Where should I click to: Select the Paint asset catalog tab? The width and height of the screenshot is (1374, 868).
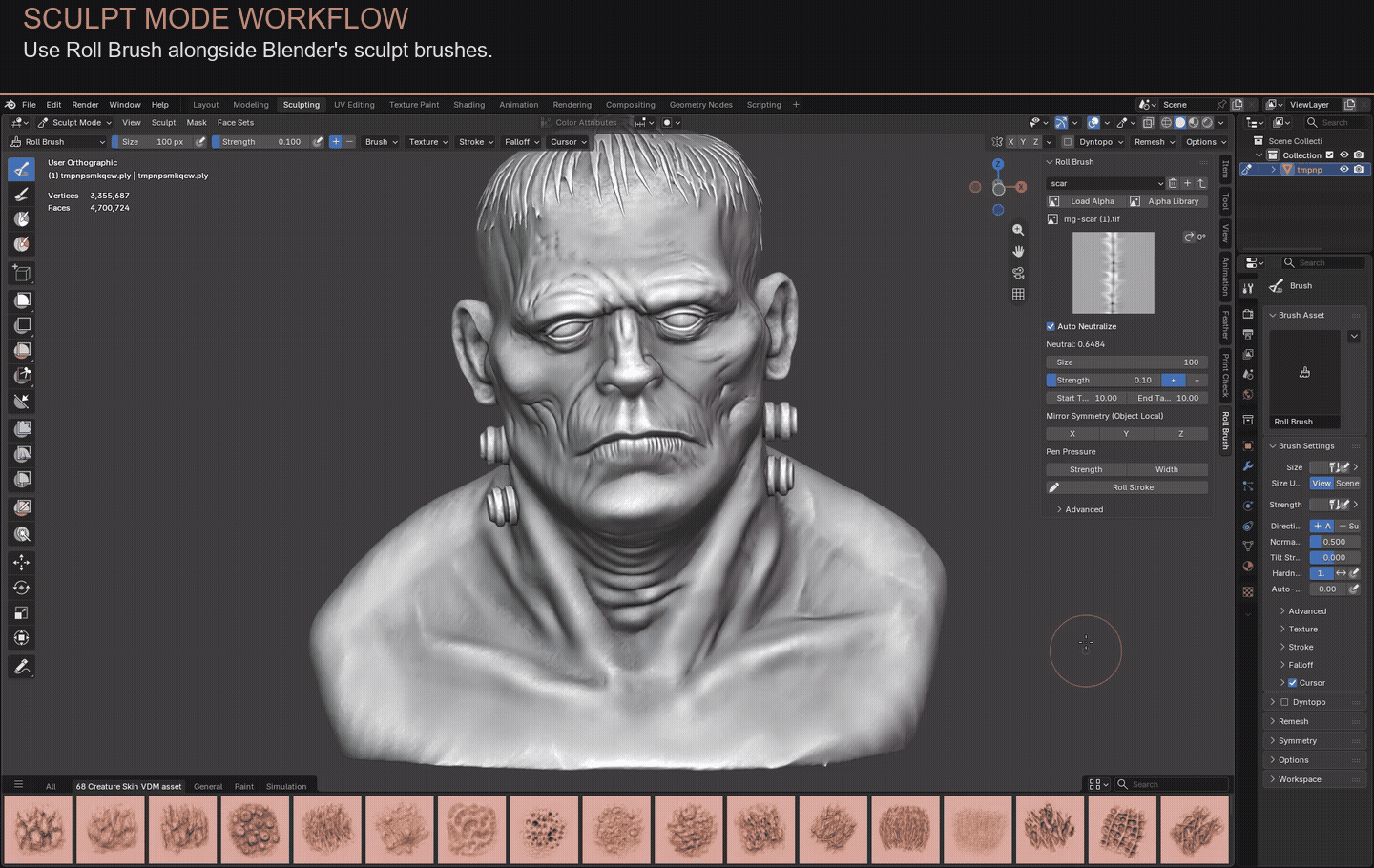click(x=244, y=787)
